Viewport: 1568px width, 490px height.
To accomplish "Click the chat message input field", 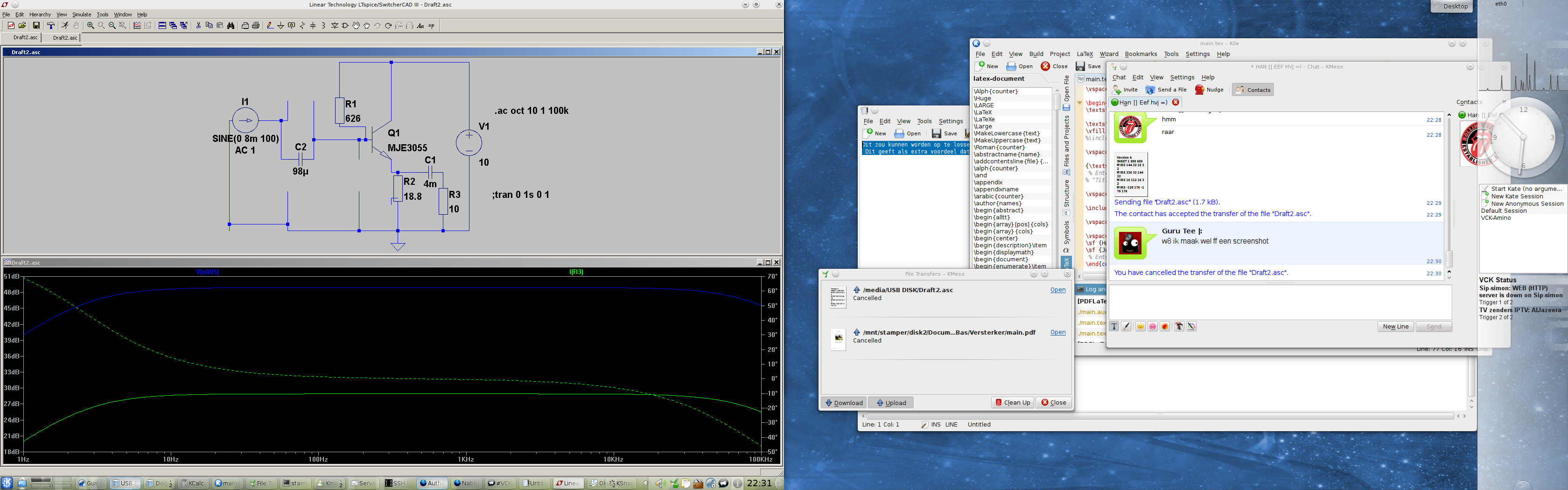I will [x=1280, y=302].
